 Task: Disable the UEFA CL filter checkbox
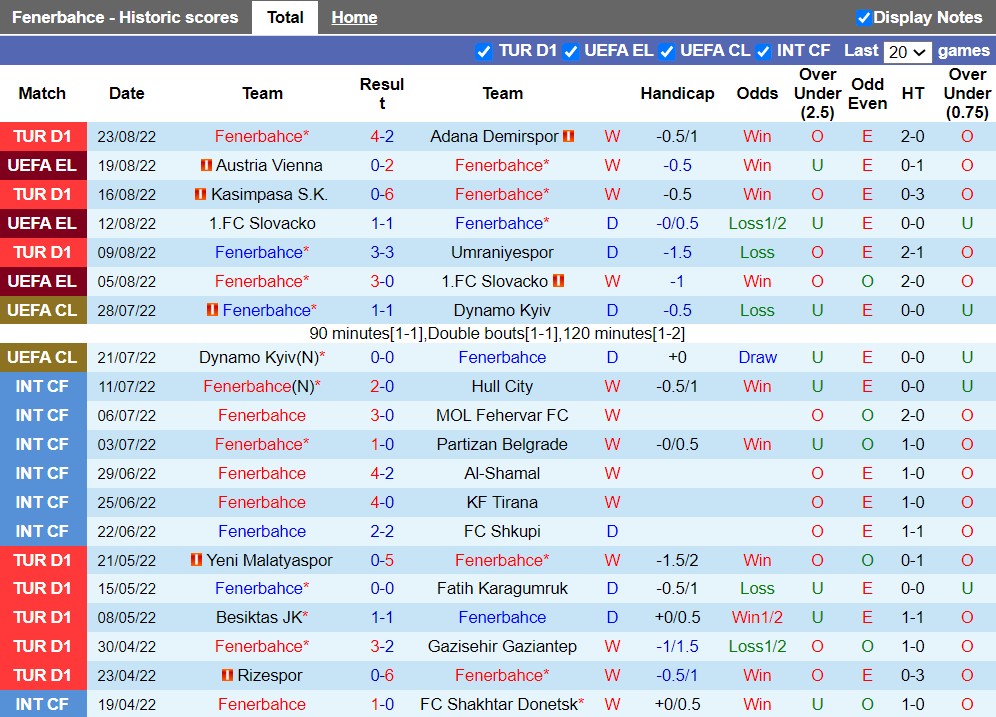coord(668,51)
